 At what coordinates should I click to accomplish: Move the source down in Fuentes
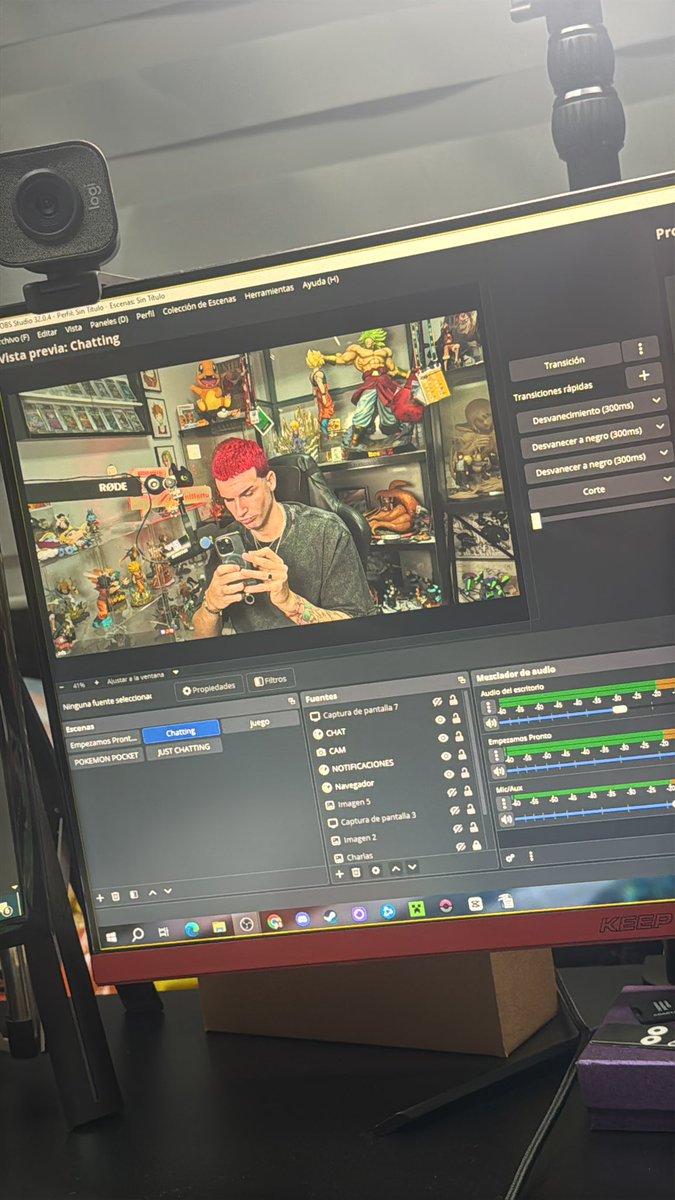click(412, 868)
